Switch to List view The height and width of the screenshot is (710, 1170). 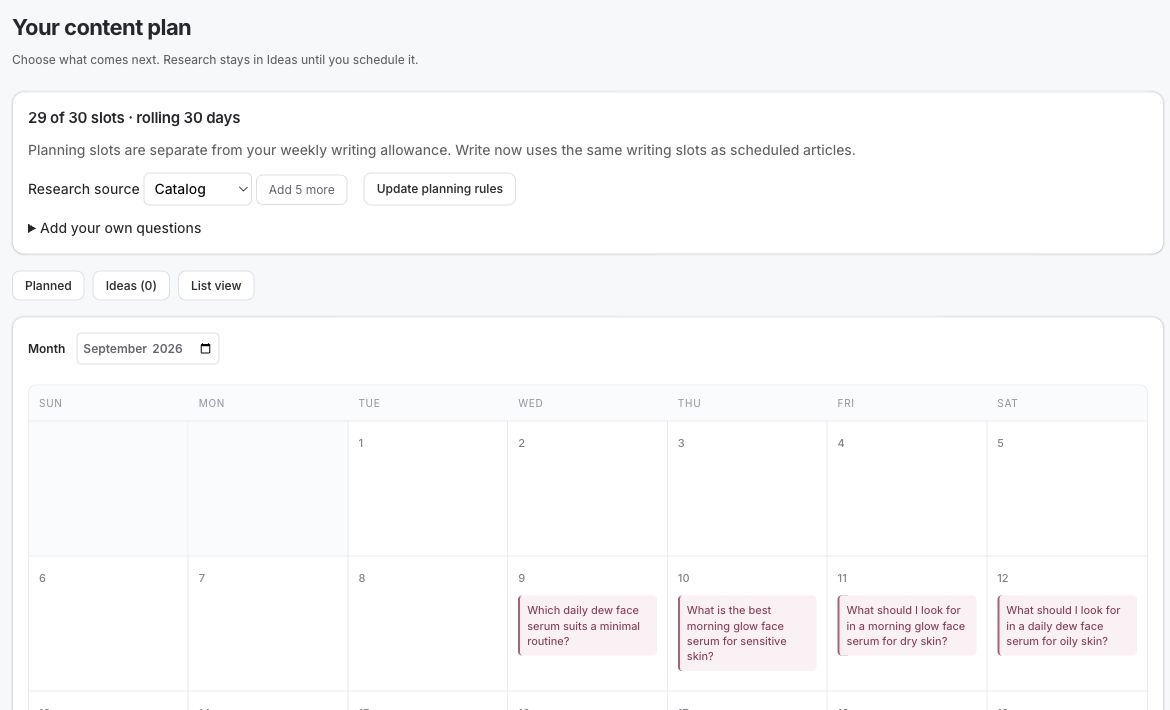coord(216,286)
